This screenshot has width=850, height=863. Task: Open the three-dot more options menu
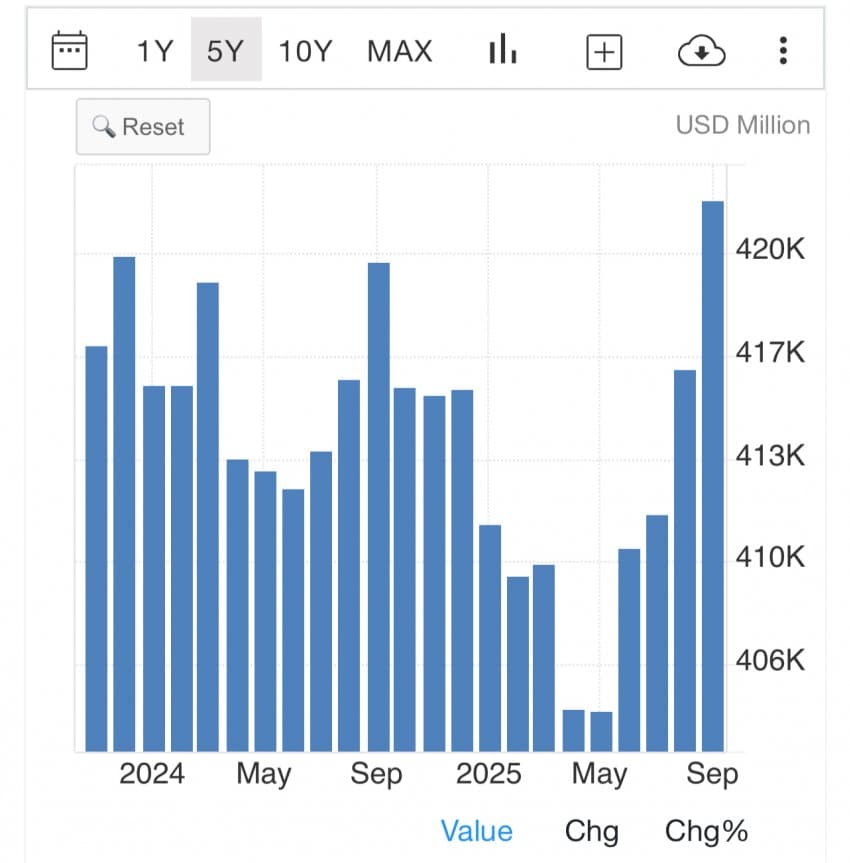click(783, 50)
